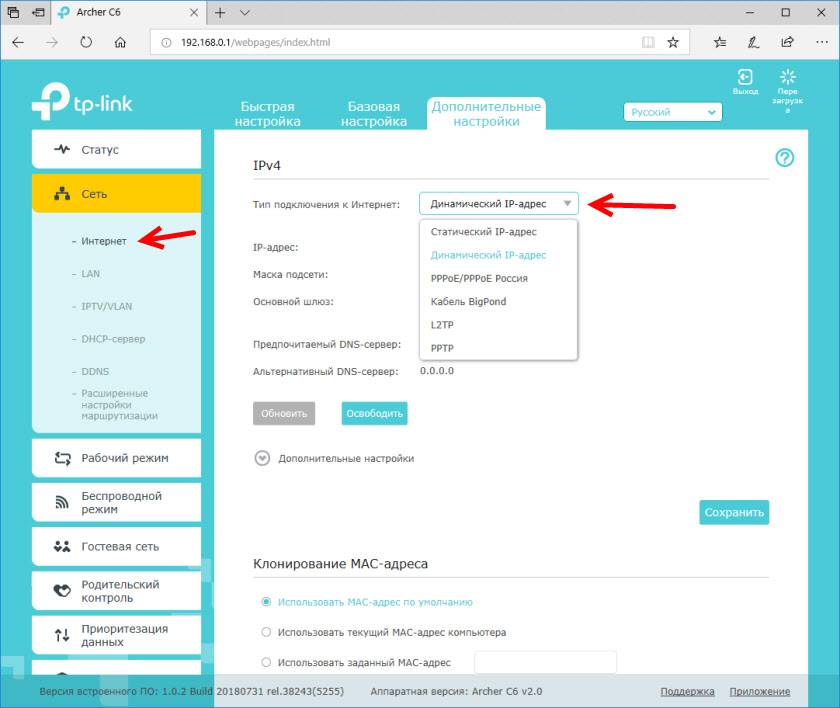Click the set tabs aside icon

pyautogui.click(x=38, y=12)
